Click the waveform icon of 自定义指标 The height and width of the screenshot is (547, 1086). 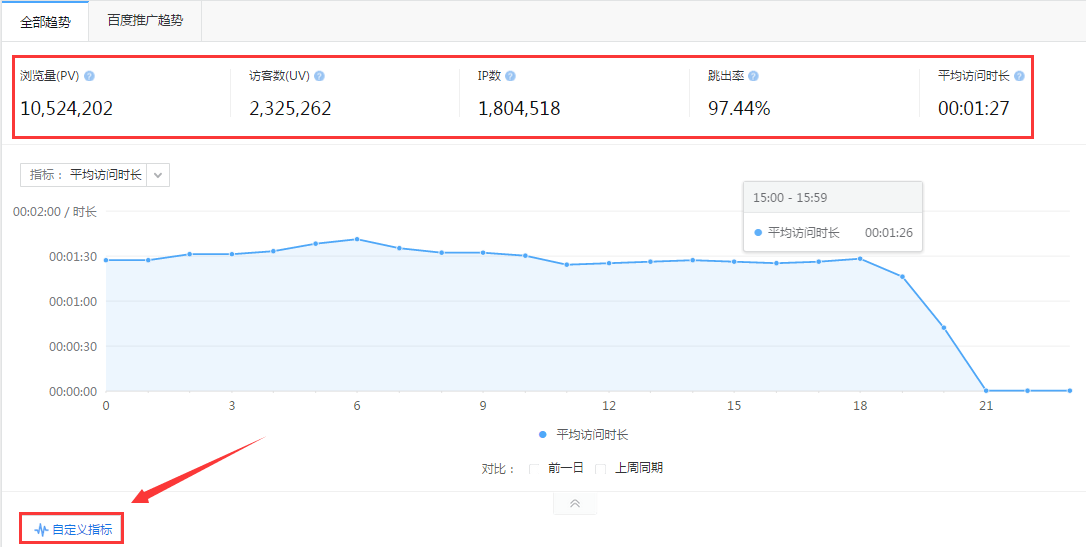pos(41,530)
